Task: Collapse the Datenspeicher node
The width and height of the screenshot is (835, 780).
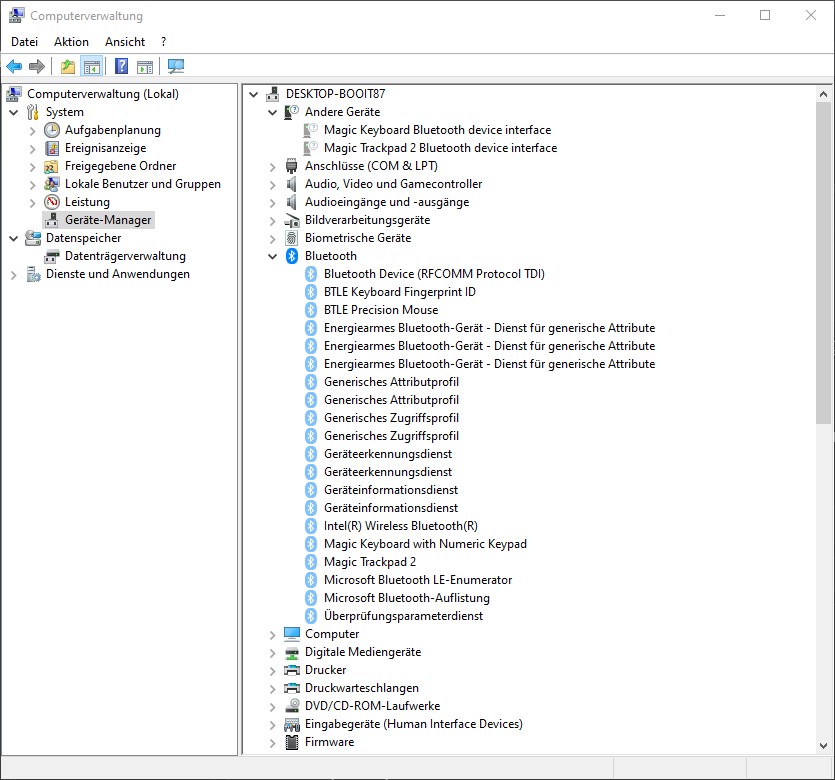Action: click(x=14, y=239)
